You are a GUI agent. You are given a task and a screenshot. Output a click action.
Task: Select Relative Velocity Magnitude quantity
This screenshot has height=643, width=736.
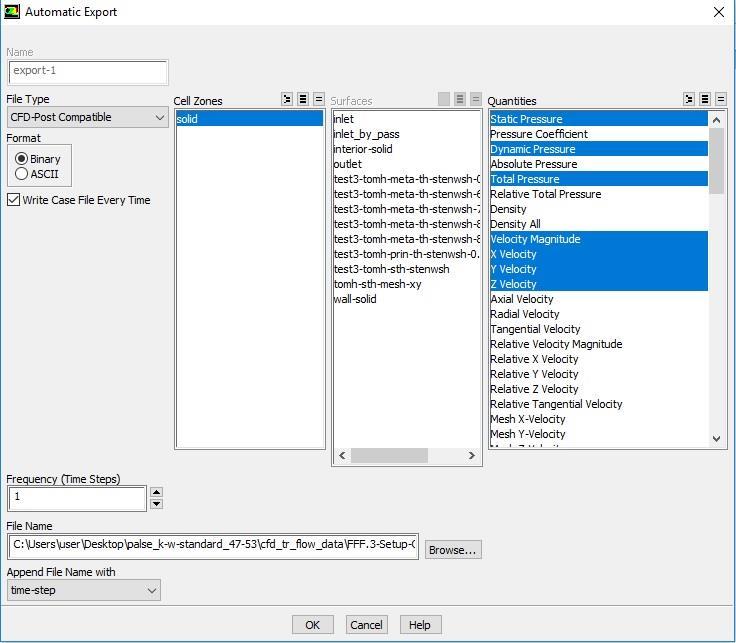point(599,344)
